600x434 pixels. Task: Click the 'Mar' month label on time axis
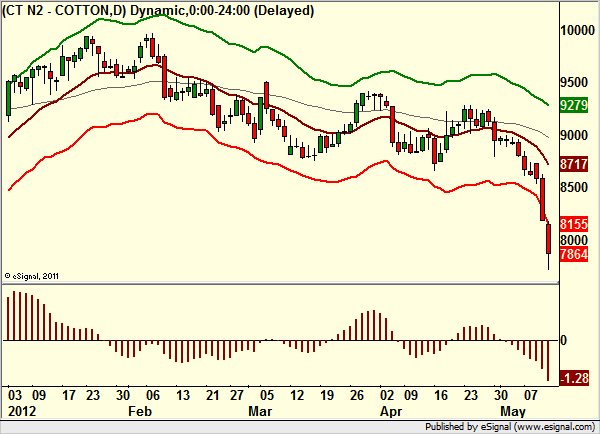[260, 411]
